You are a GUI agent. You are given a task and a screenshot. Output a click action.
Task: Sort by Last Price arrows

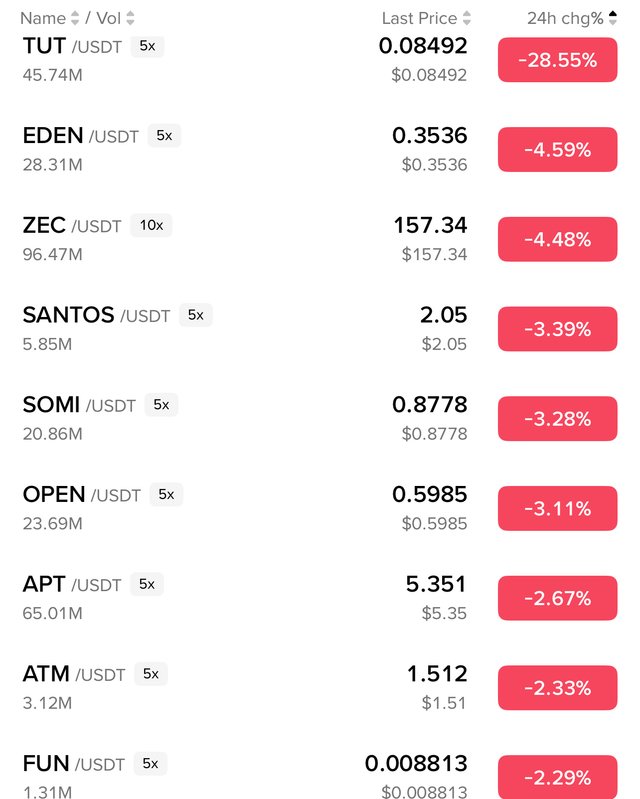[x=467, y=18]
